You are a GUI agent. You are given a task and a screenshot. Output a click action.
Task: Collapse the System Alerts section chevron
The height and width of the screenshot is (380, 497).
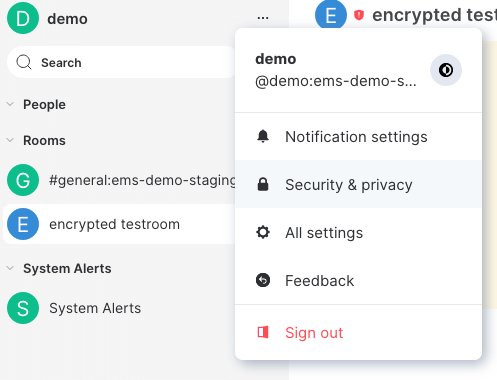pos(10,268)
